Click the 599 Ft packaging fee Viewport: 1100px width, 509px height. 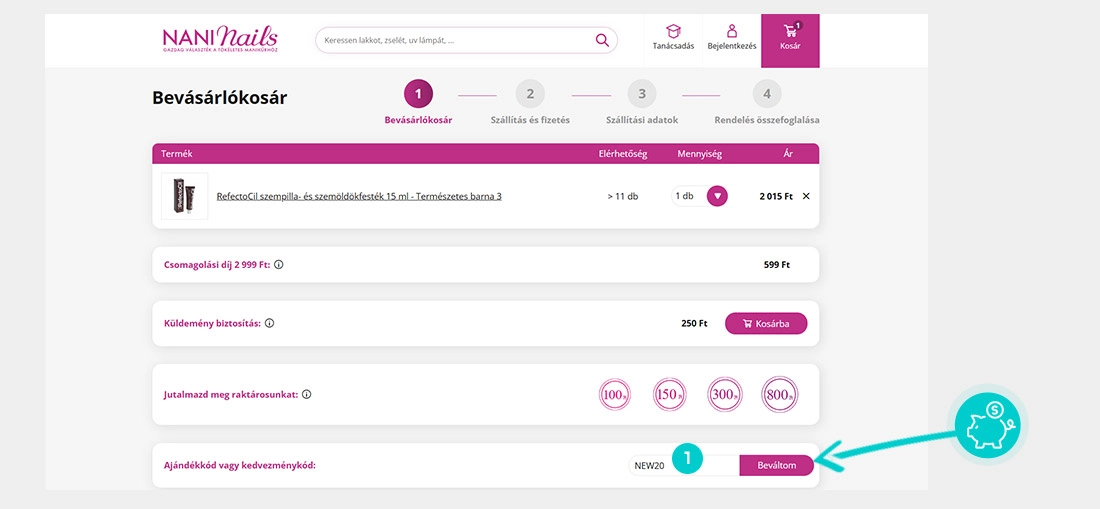[777, 265]
